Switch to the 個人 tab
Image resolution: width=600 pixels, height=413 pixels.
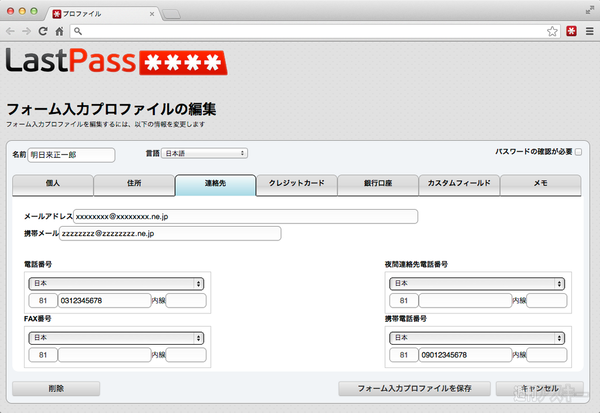click(53, 185)
